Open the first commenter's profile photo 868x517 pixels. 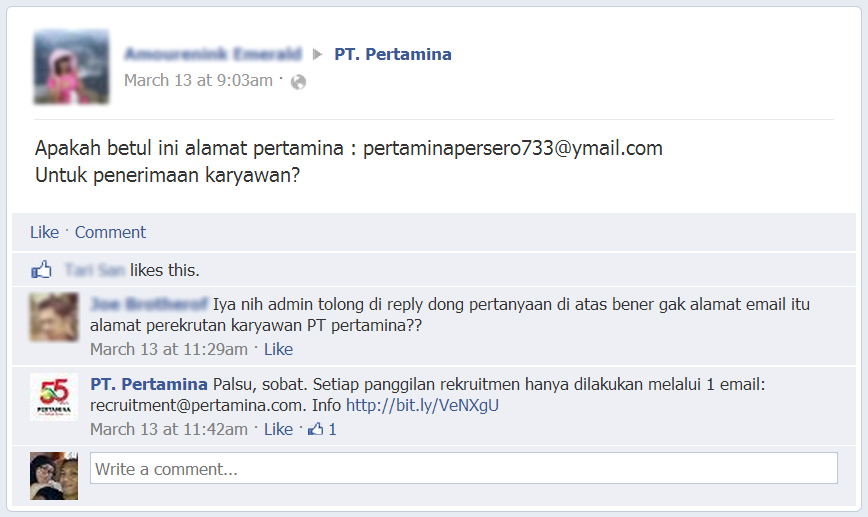[54, 317]
